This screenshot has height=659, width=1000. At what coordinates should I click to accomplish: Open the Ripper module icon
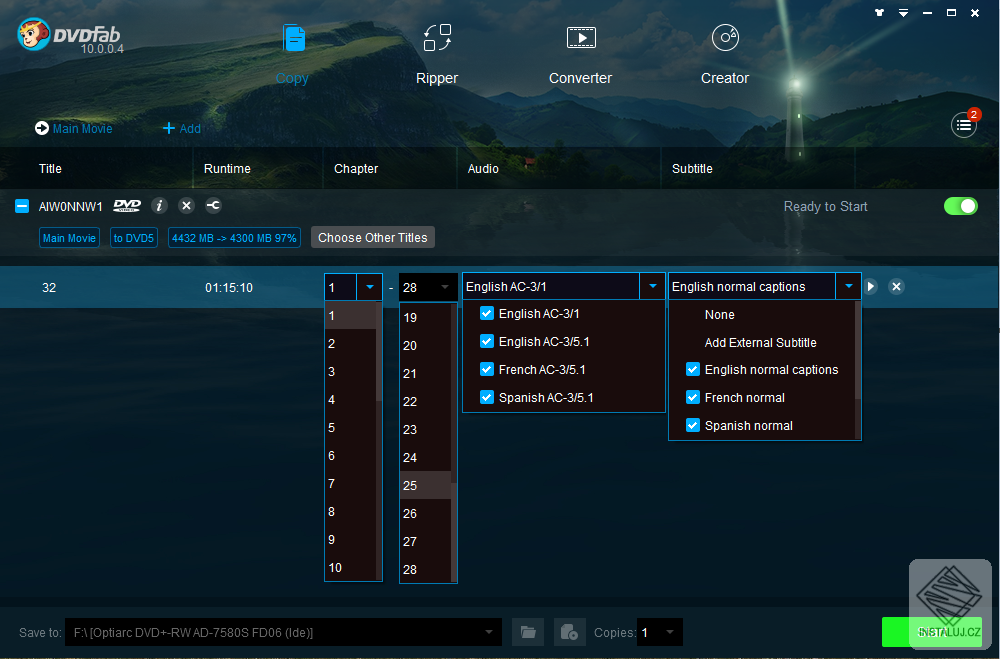click(438, 38)
